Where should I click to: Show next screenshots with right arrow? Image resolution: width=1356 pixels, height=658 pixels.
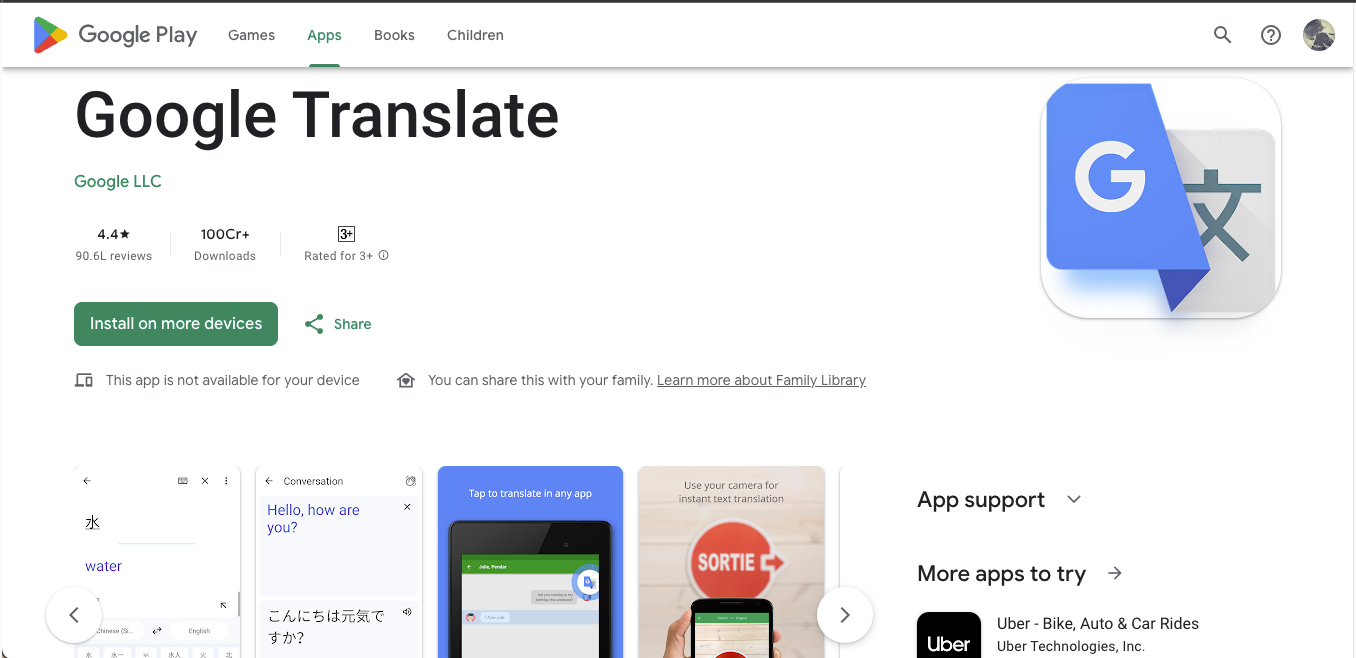pyautogui.click(x=845, y=615)
